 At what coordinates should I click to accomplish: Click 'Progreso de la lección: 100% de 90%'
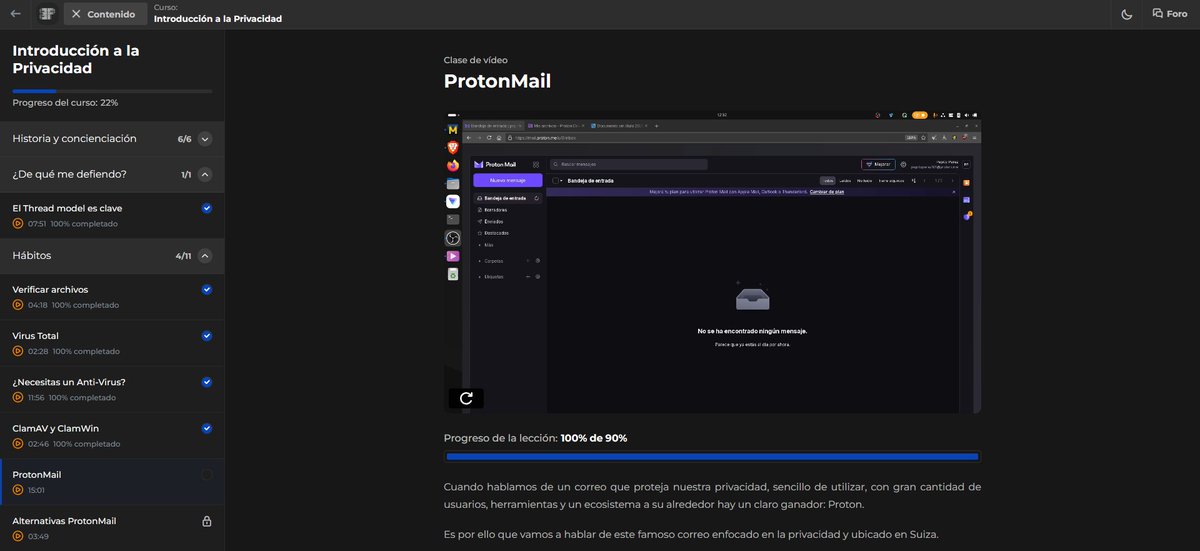coord(536,438)
